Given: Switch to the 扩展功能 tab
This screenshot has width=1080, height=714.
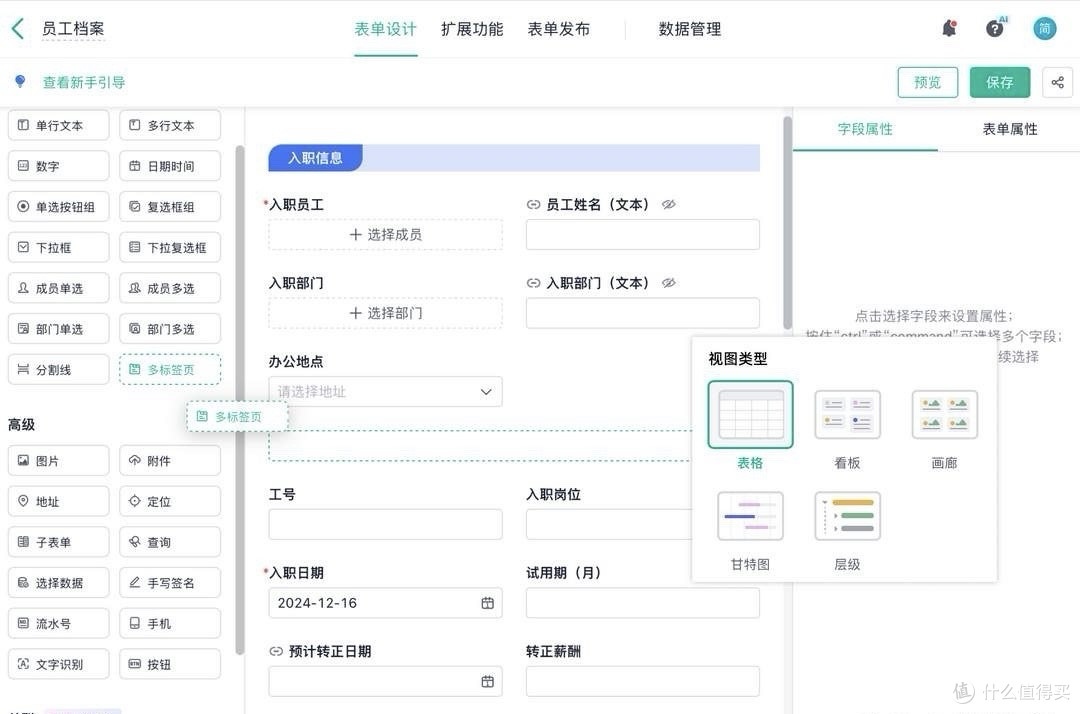Looking at the screenshot, I should (472, 29).
